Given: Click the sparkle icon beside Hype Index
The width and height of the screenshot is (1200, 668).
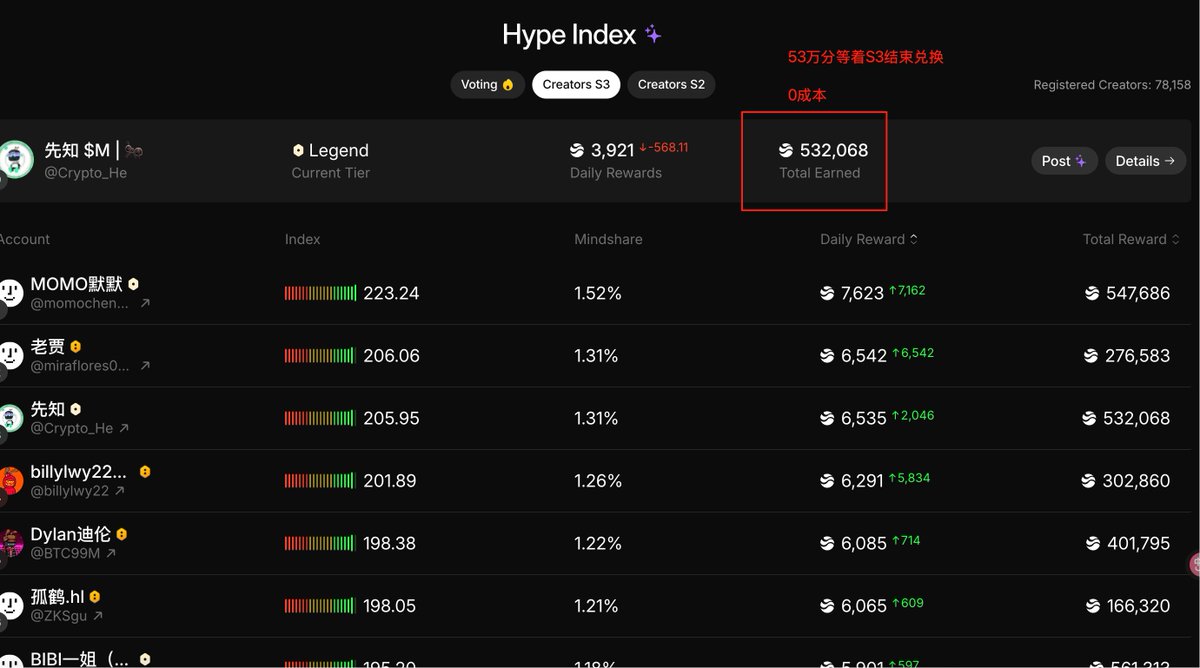Looking at the screenshot, I should pyautogui.click(x=653, y=35).
